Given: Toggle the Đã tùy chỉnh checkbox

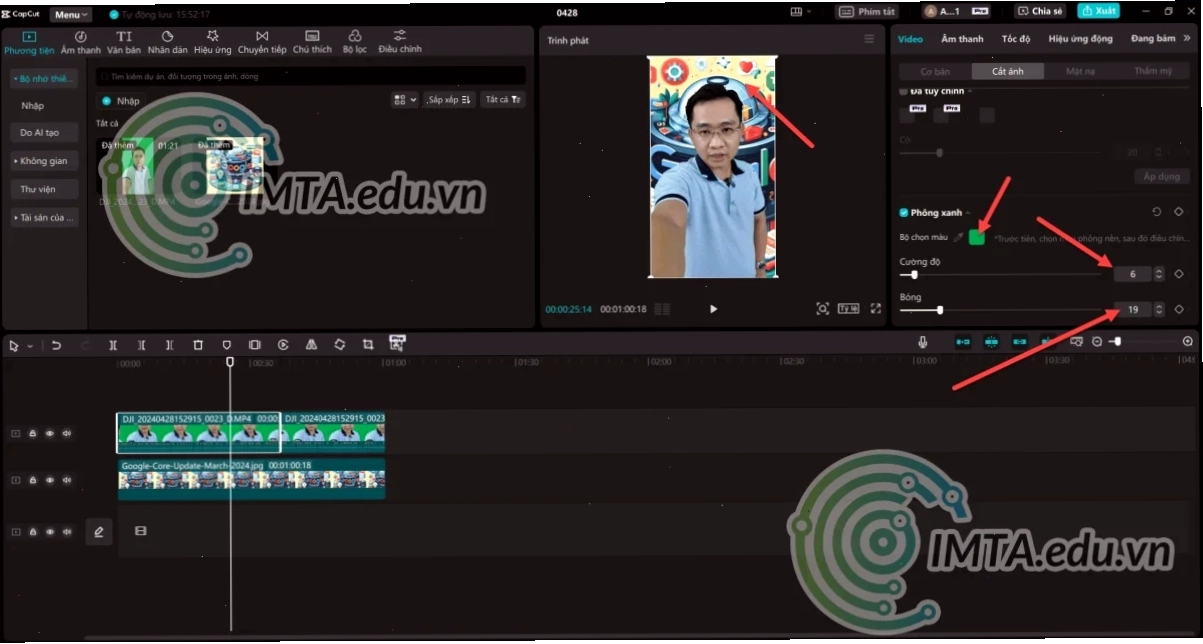Looking at the screenshot, I should [x=904, y=91].
